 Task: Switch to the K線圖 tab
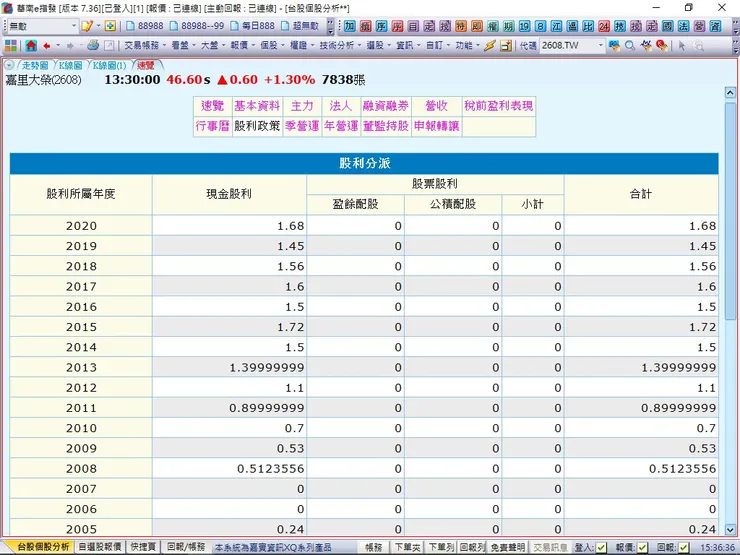[x=70, y=66]
